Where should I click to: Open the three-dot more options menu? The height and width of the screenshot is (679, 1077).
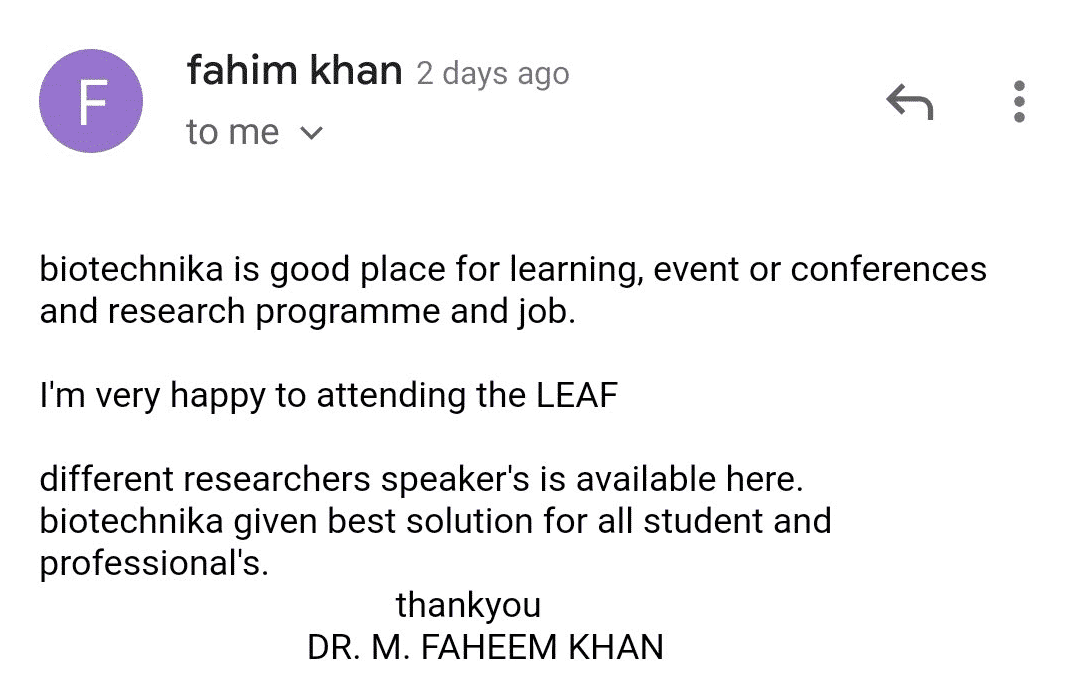point(1019,102)
